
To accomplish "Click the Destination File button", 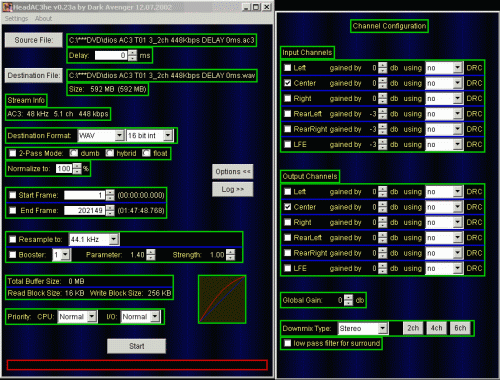I will pyautogui.click(x=34, y=75).
